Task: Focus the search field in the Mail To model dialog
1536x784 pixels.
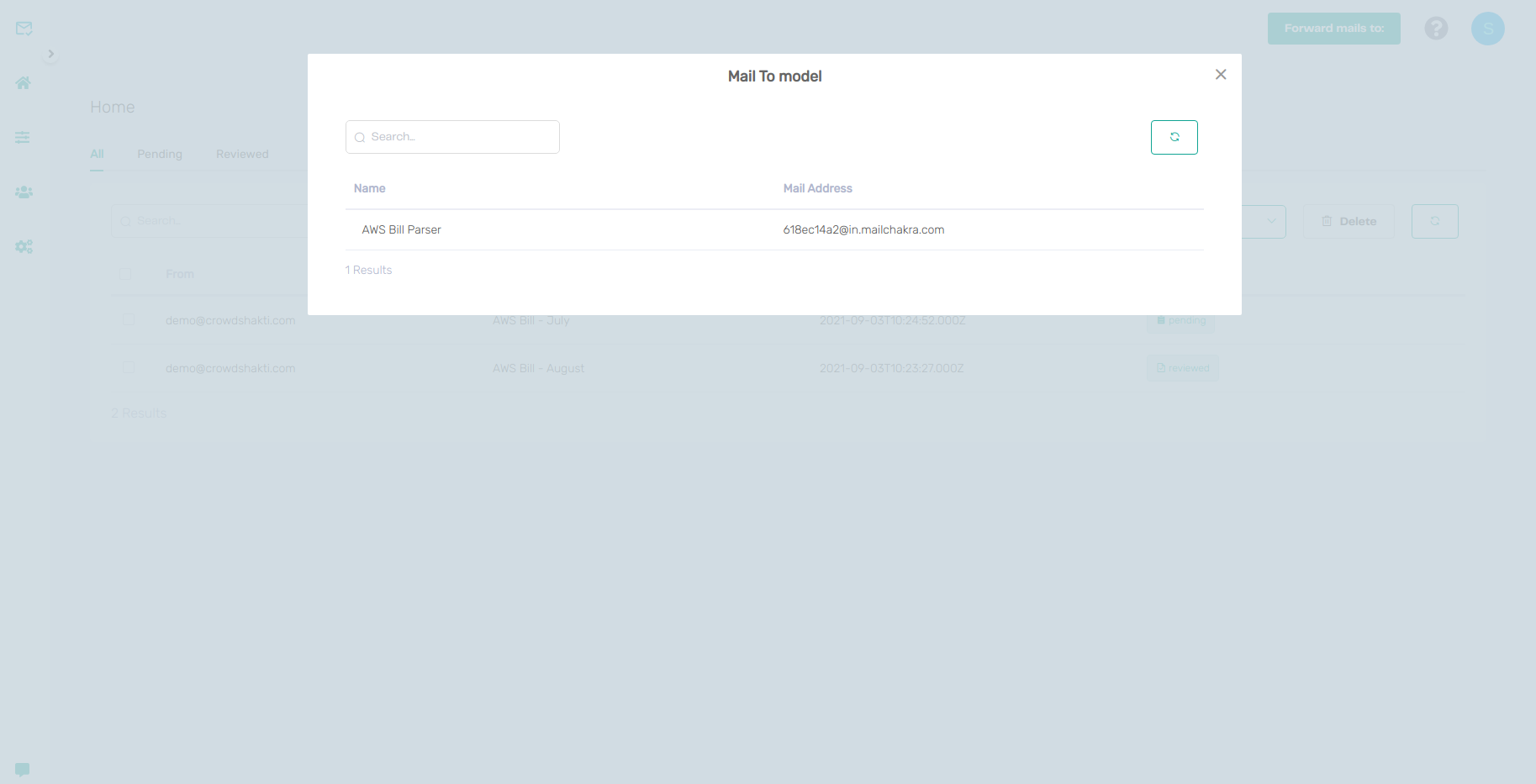Action: pos(452,137)
